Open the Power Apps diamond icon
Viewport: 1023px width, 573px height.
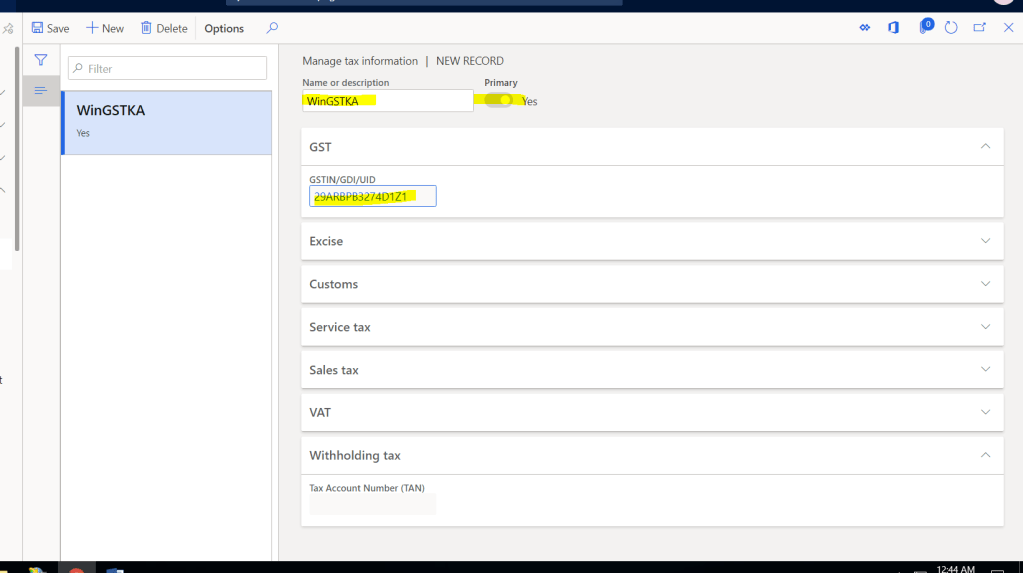click(865, 28)
